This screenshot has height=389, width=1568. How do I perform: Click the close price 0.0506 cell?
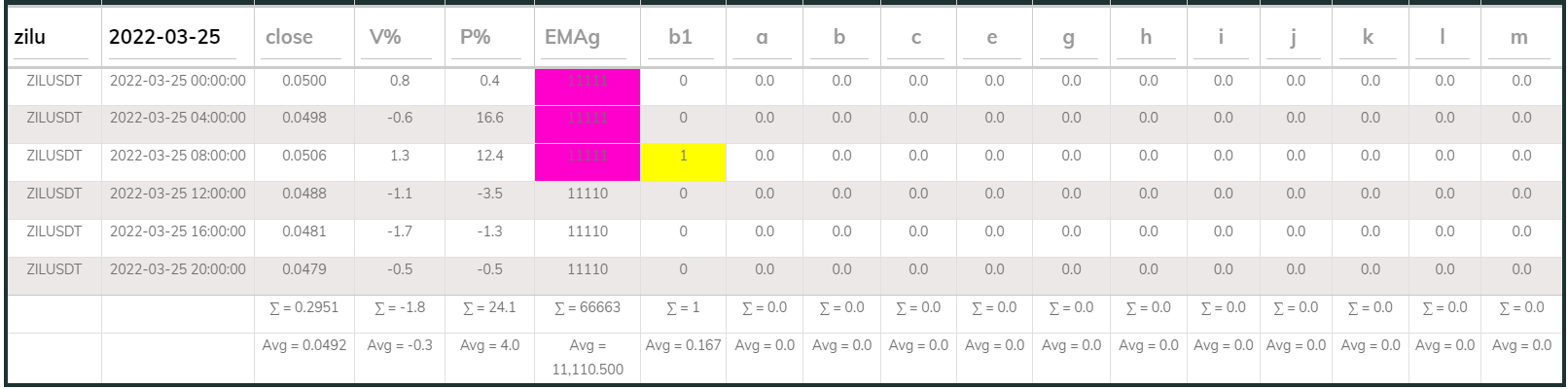click(303, 156)
